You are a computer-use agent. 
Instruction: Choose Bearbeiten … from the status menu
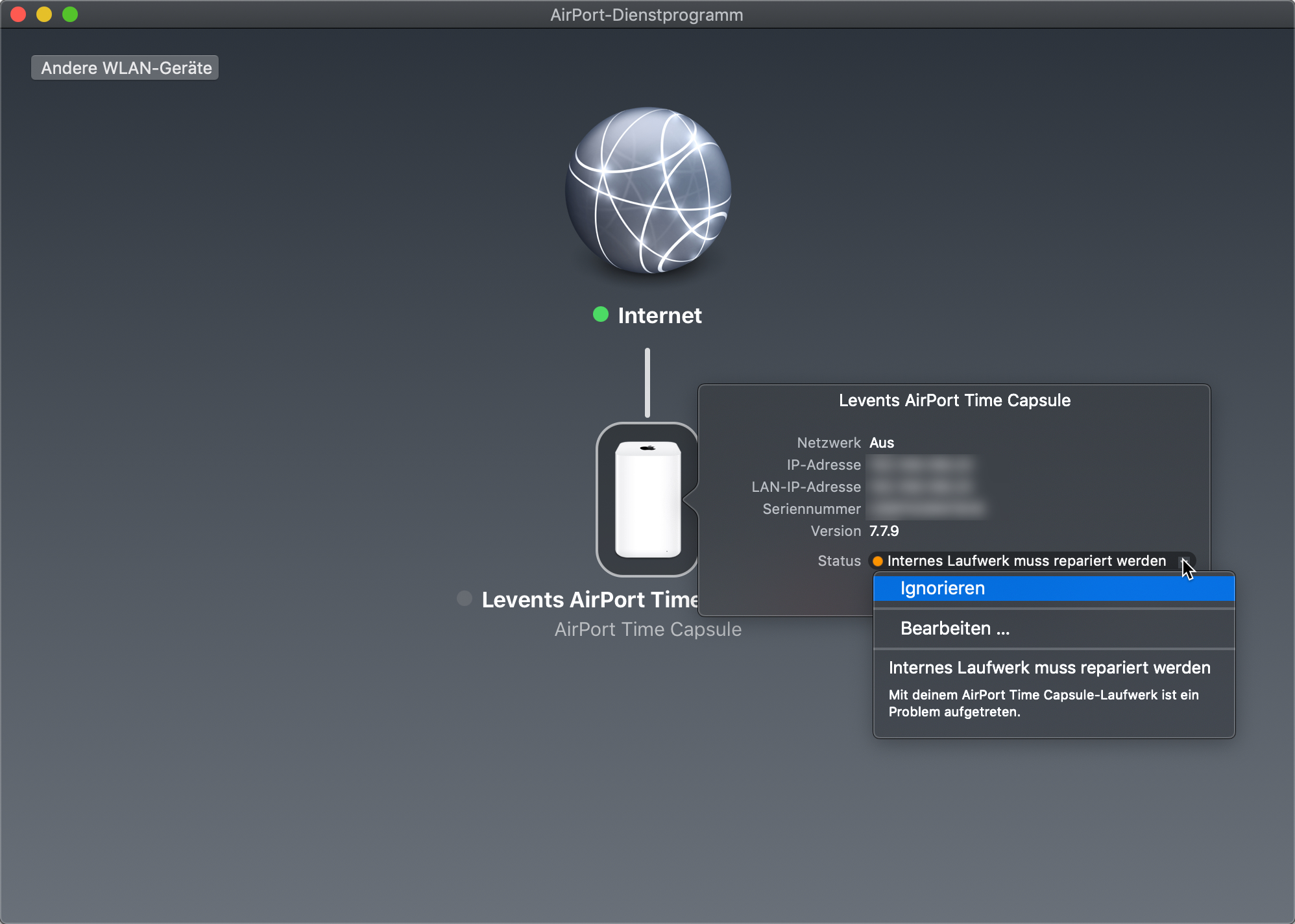coord(955,629)
